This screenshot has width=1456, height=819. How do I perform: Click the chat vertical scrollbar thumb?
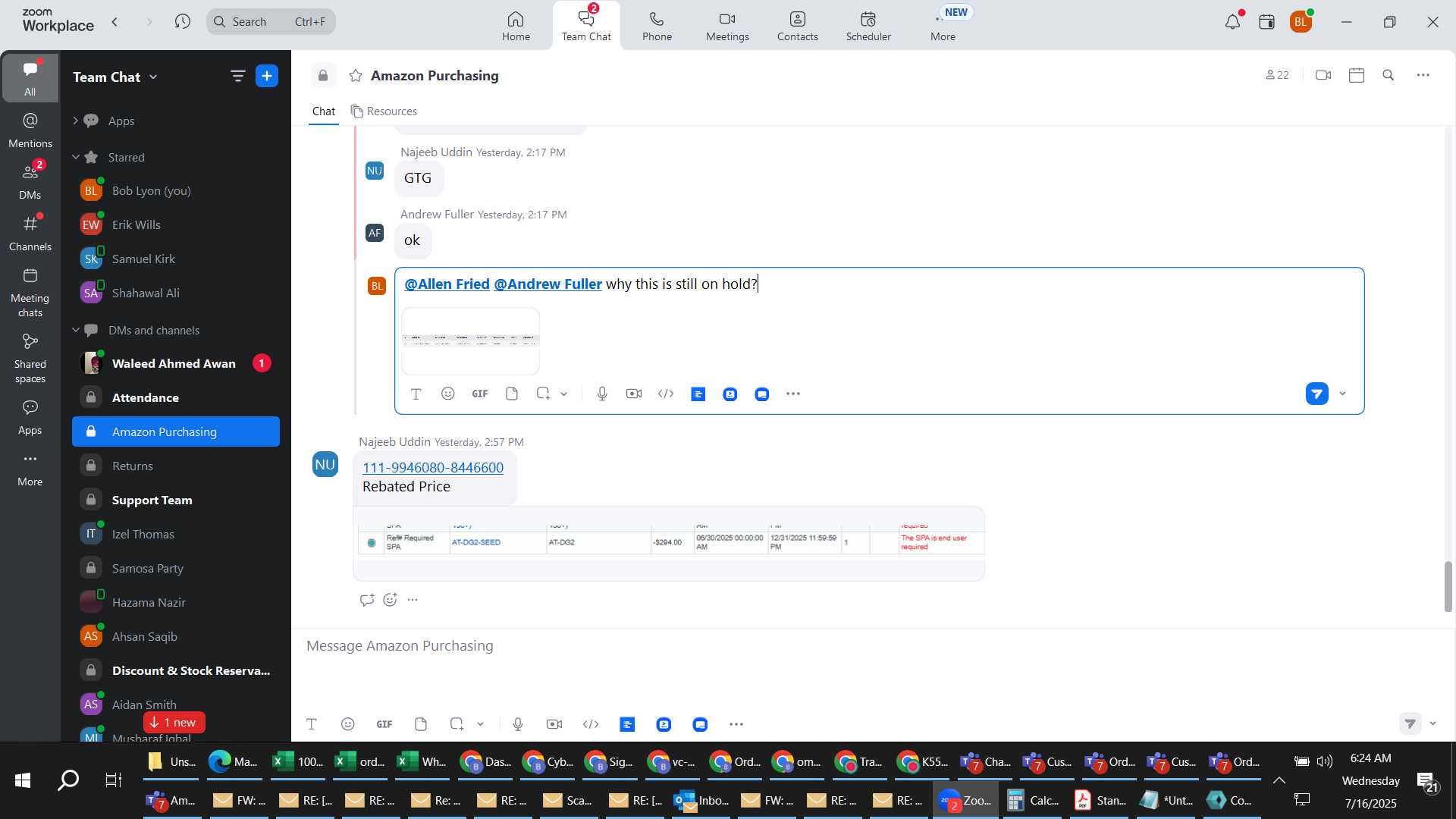pyautogui.click(x=1448, y=587)
